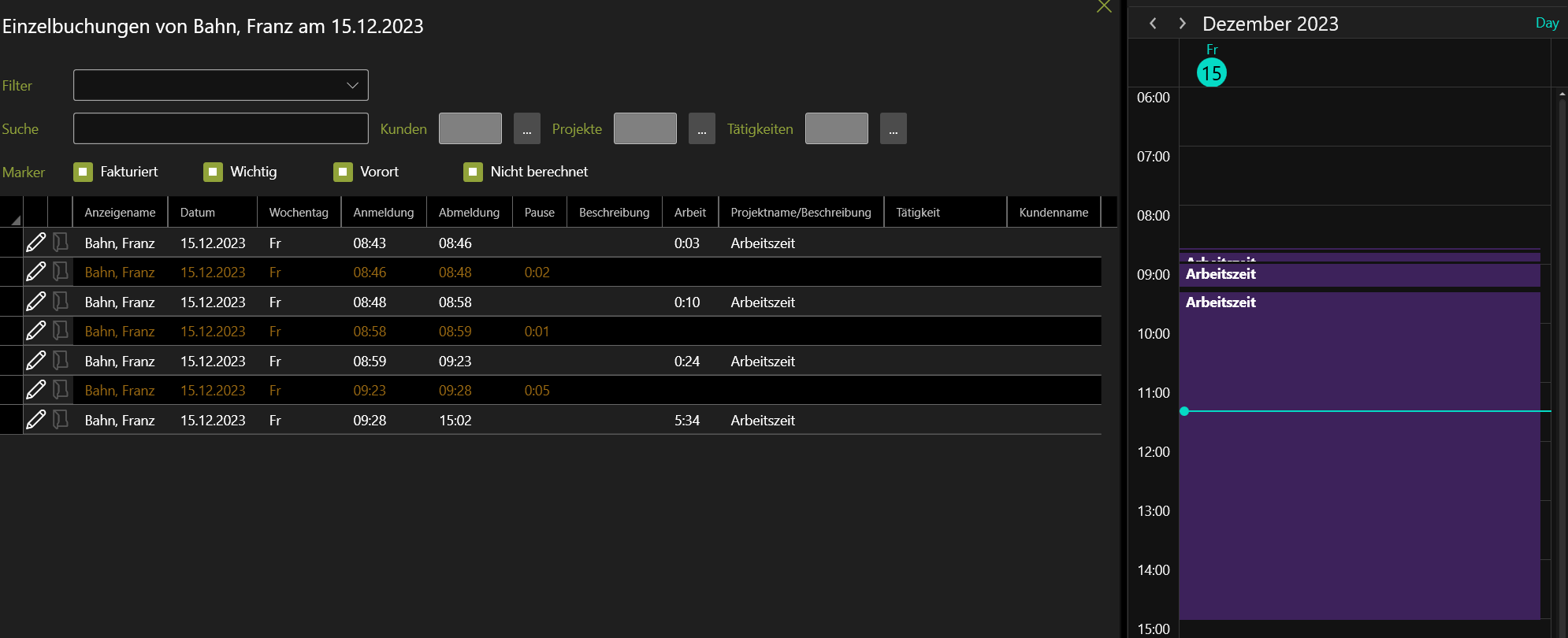Click pencil icon for 09:28 booking
This screenshot has width=1568, height=638.
35,420
